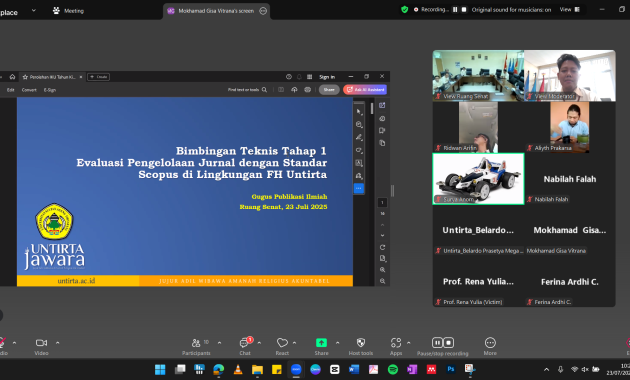Click the vertical scrollbar in shared Acrobat document
630x380 pixels.
(372, 108)
